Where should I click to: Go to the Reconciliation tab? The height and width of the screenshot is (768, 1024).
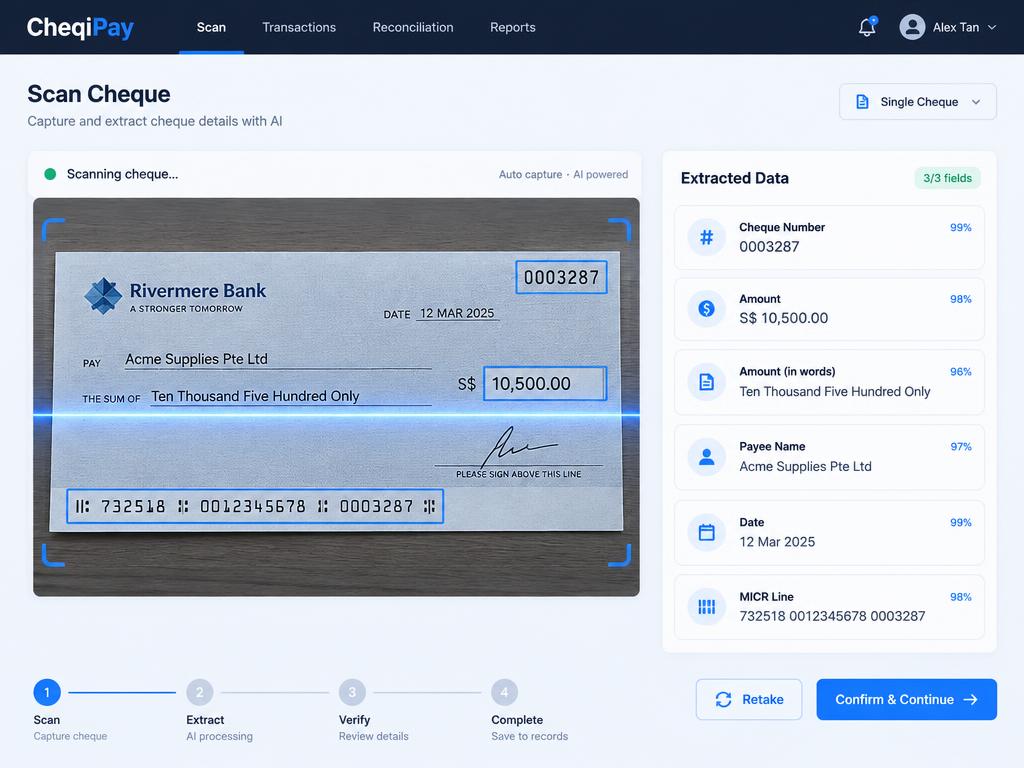coord(413,27)
